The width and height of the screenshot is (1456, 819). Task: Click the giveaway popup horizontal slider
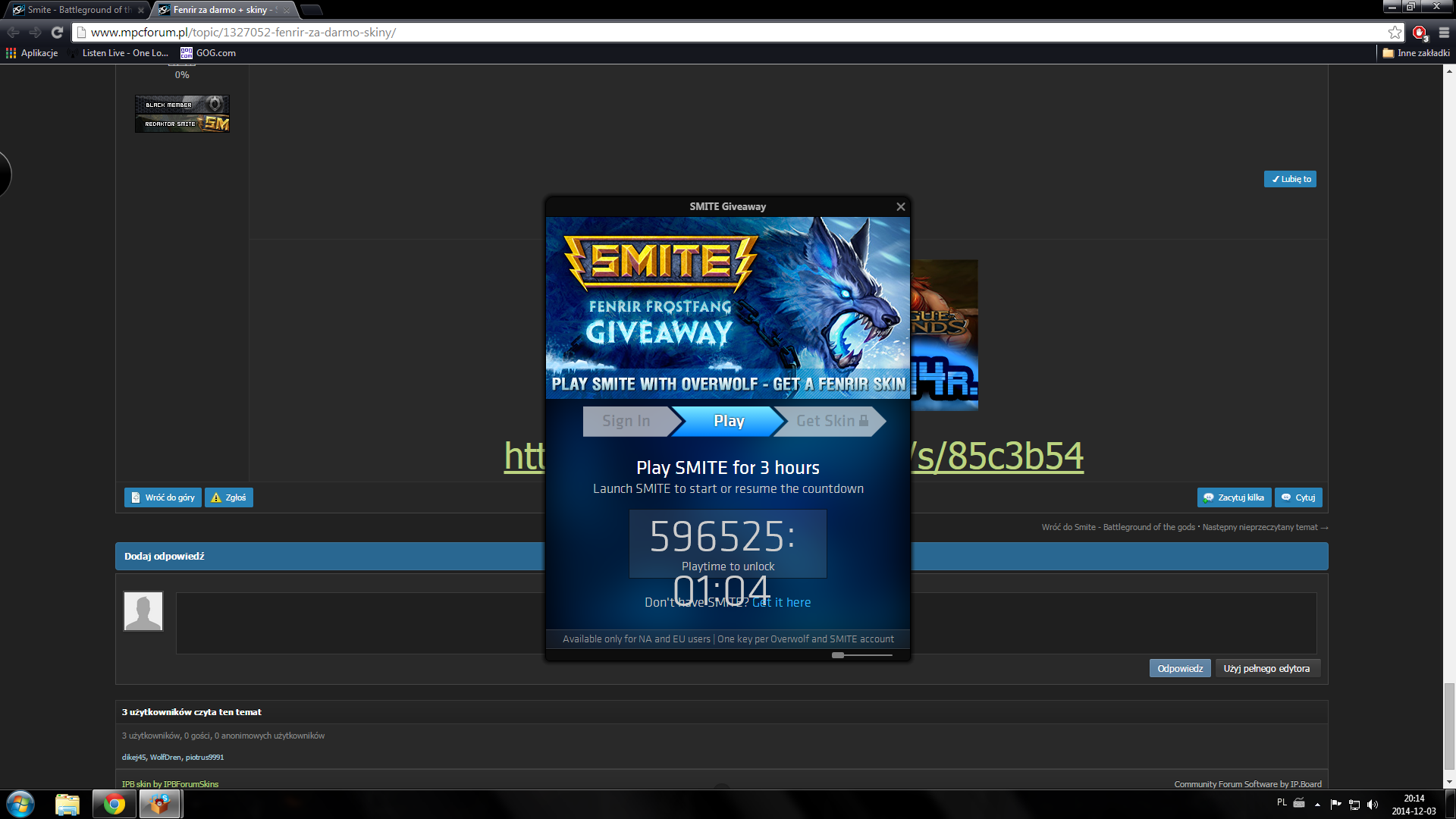point(838,655)
